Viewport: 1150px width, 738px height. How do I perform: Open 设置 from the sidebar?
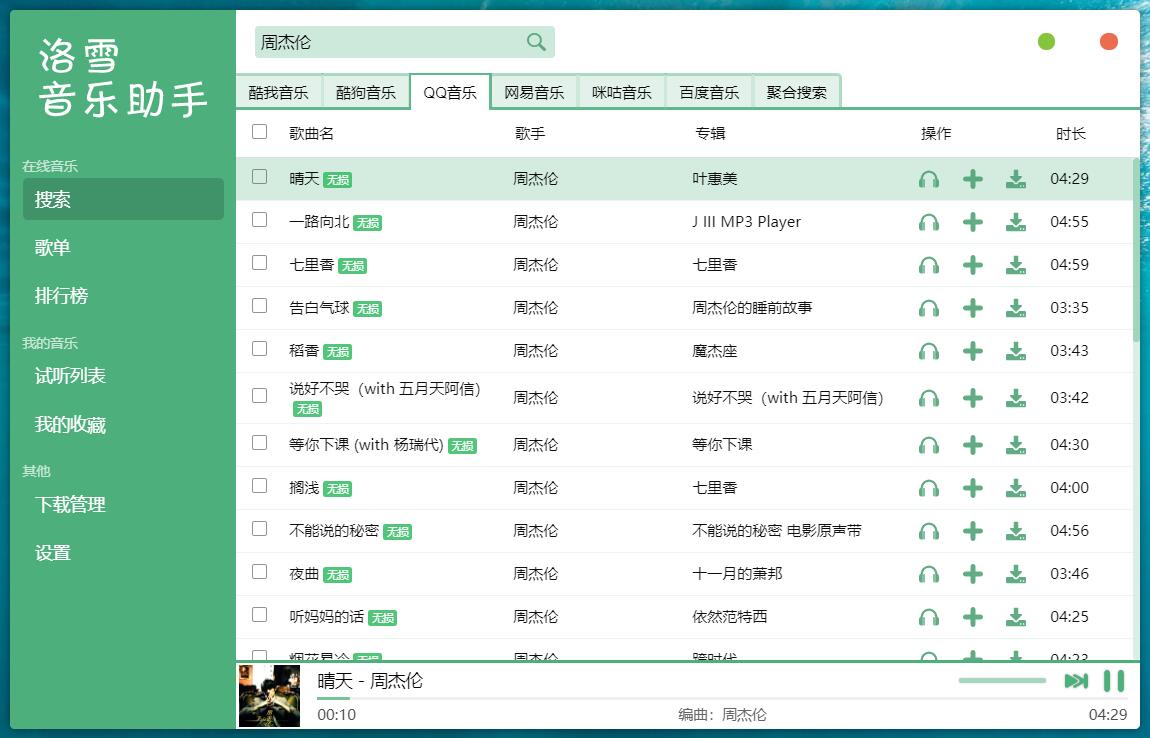pos(53,553)
